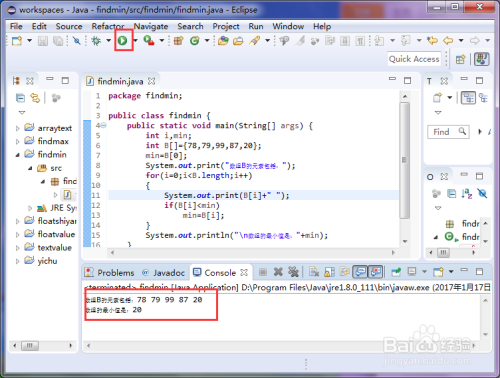Open the Navigate menu
The image size is (500, 378).
151,26
